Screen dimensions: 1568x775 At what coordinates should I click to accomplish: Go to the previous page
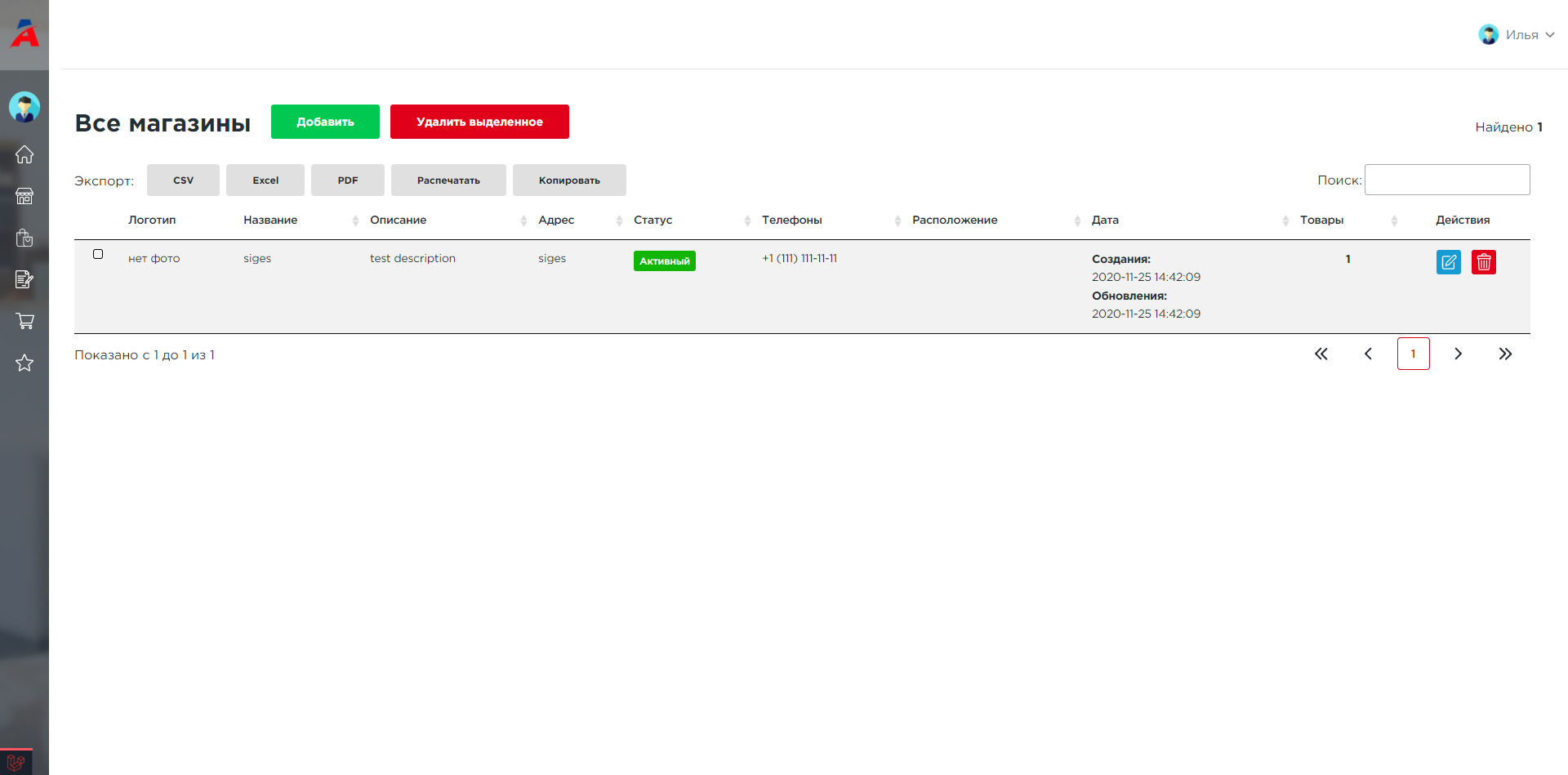click(1368, 354)
